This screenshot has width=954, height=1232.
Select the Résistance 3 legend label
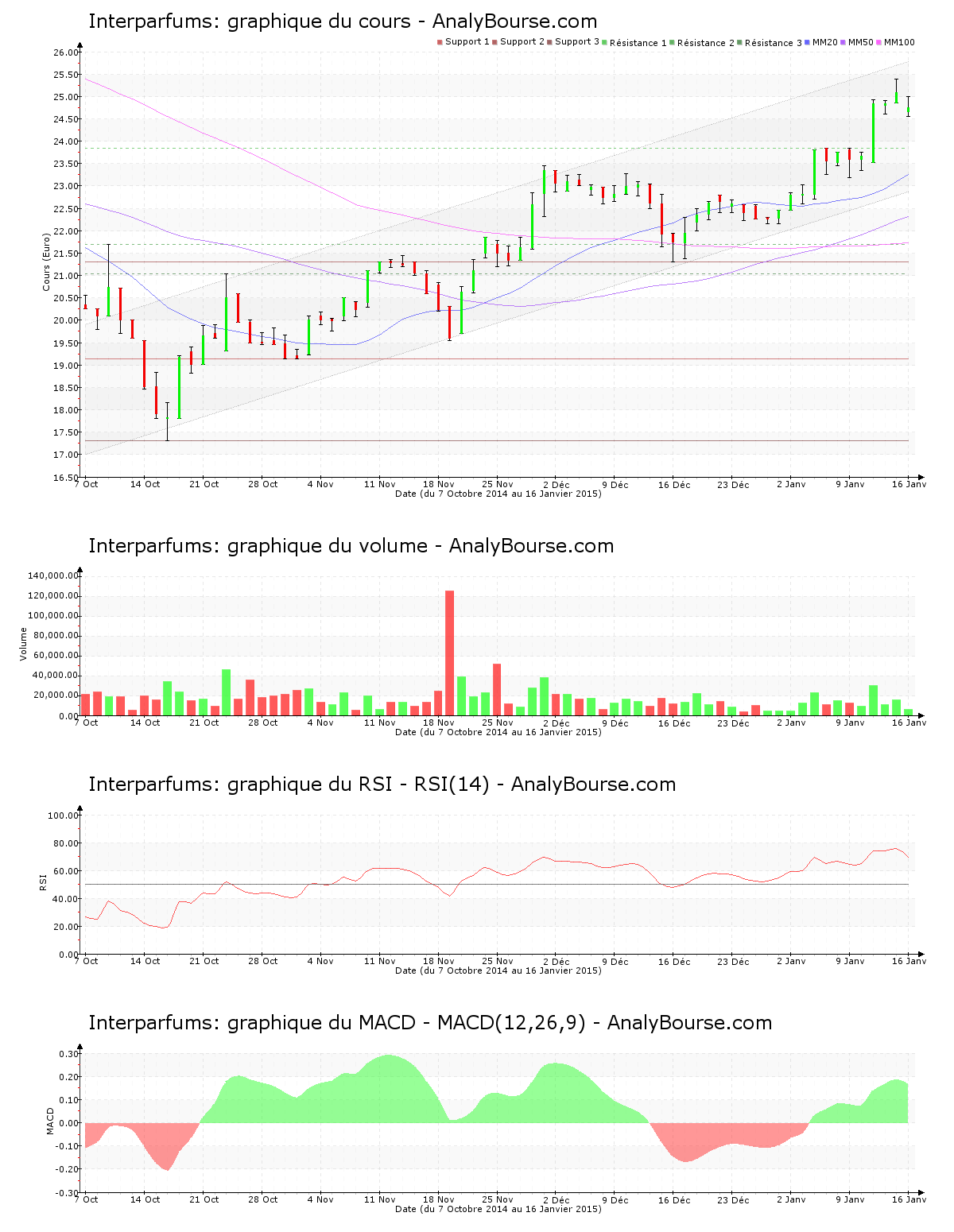coord(774,43)
